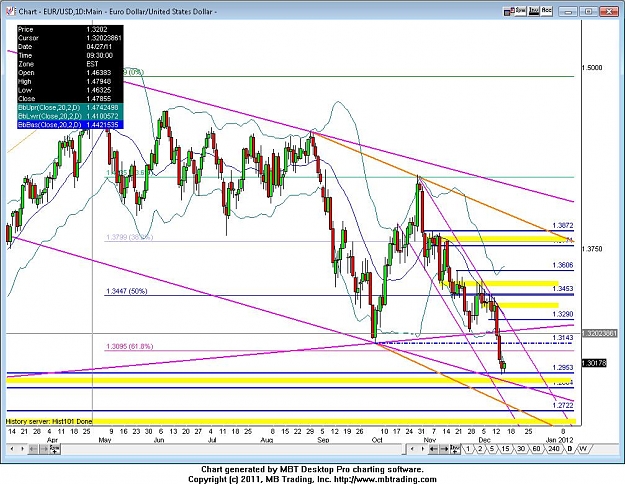The width and height of the screenshot is (625, 484).
Task: Maximize the EUR/USD chart window
Action: [588, 12]
